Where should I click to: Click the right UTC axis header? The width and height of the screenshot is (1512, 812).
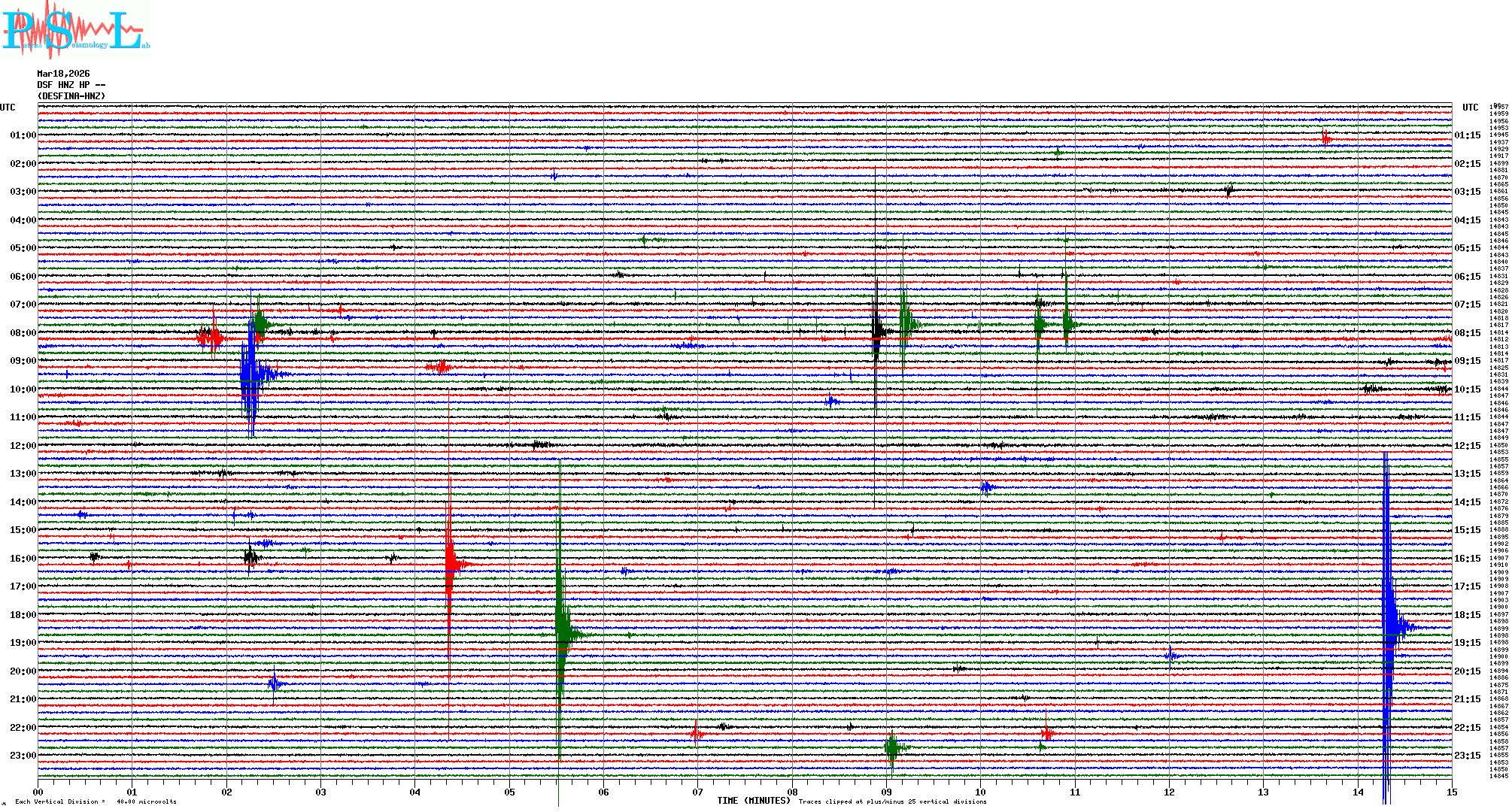(1470, 108)
